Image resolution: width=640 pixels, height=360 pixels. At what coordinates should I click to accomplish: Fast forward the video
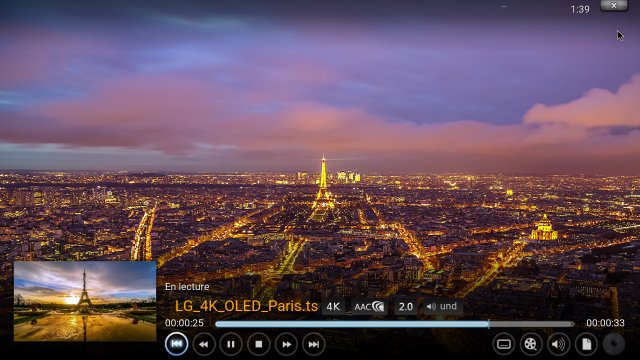pyautogui.click(x=286, y=344)
